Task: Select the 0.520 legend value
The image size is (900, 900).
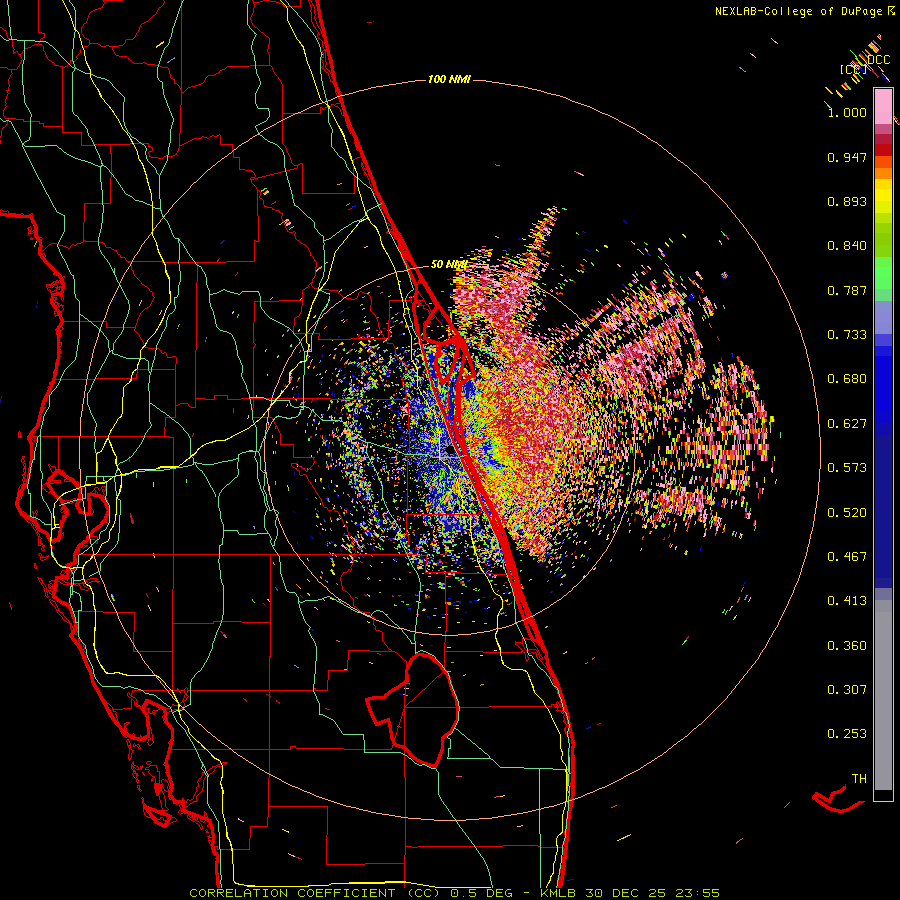Action: (x=847, y=513)
